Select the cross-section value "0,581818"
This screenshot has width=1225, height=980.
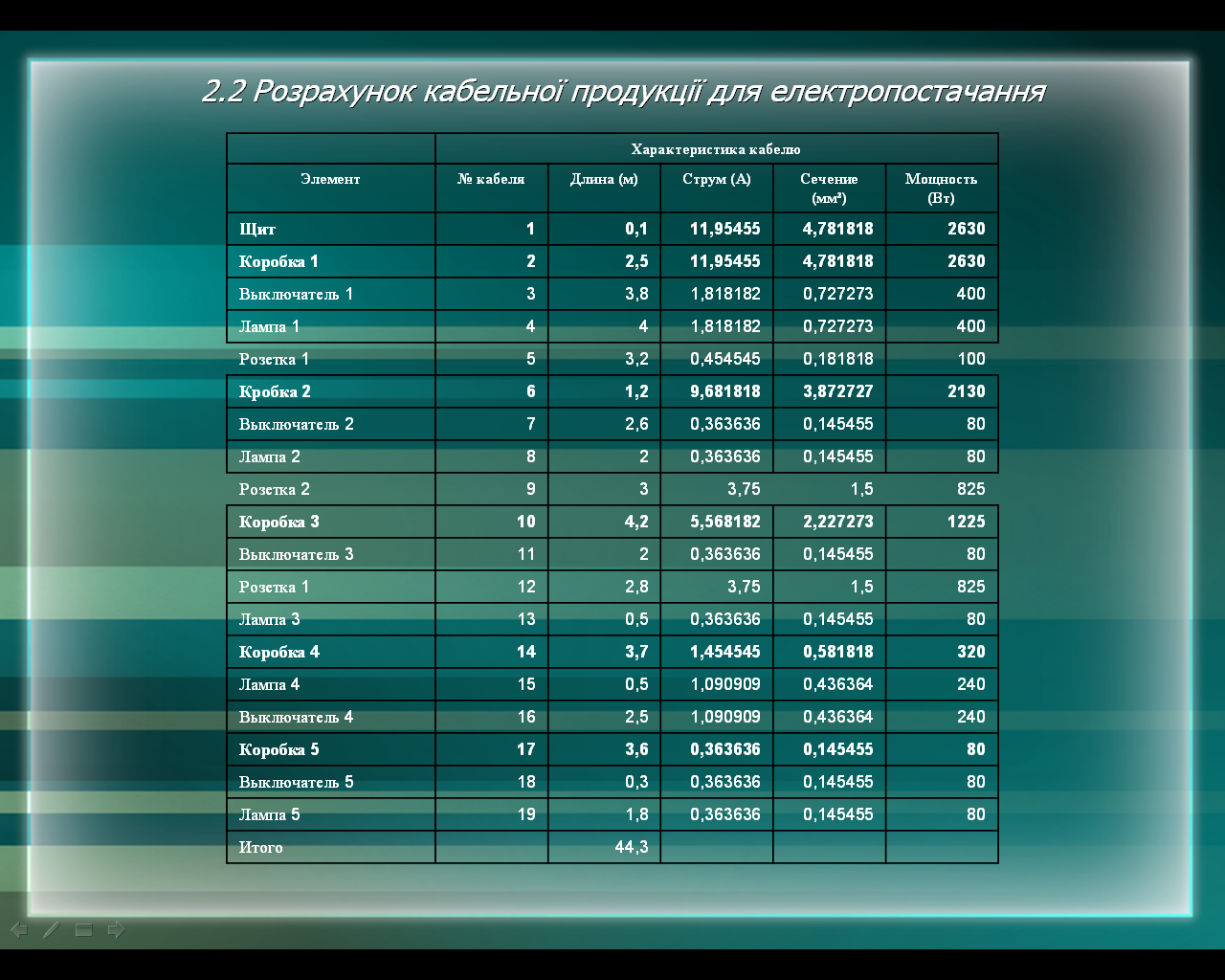tap(838, 653)
